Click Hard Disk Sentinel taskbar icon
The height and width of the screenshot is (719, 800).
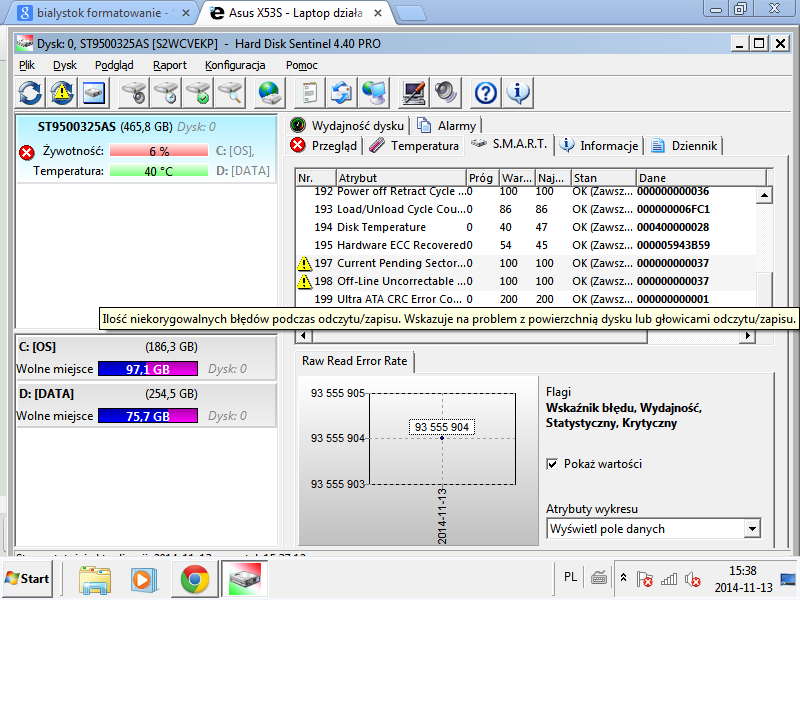click(x=244, y=579)
